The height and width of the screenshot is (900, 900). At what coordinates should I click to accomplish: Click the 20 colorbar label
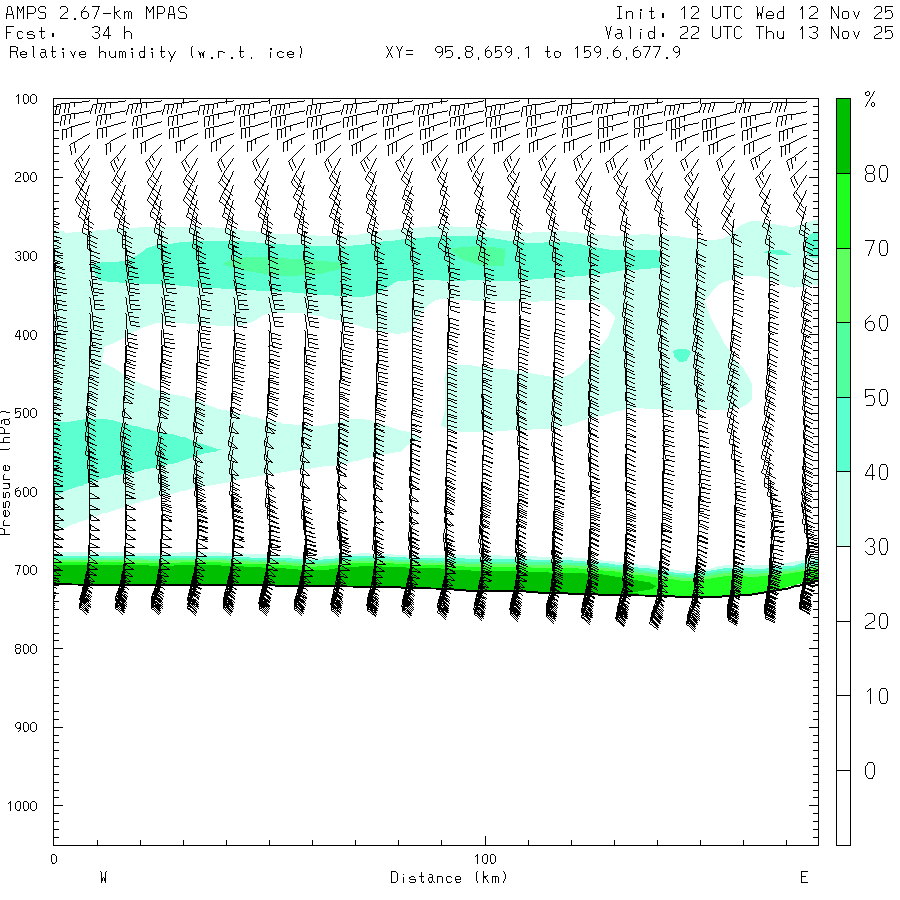pos(876,622)
